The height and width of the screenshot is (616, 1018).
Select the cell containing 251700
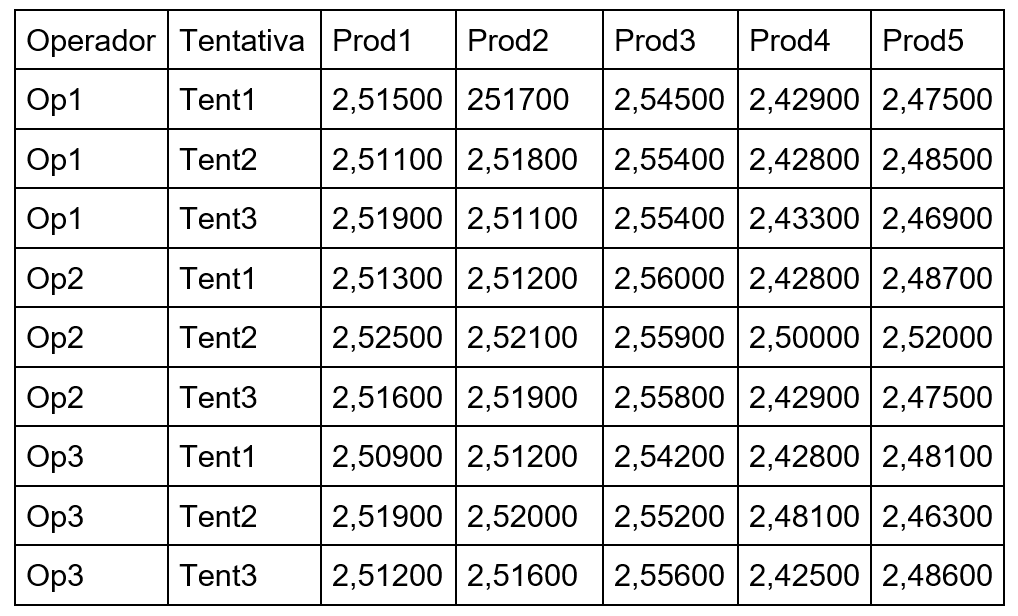click(529, 99)
